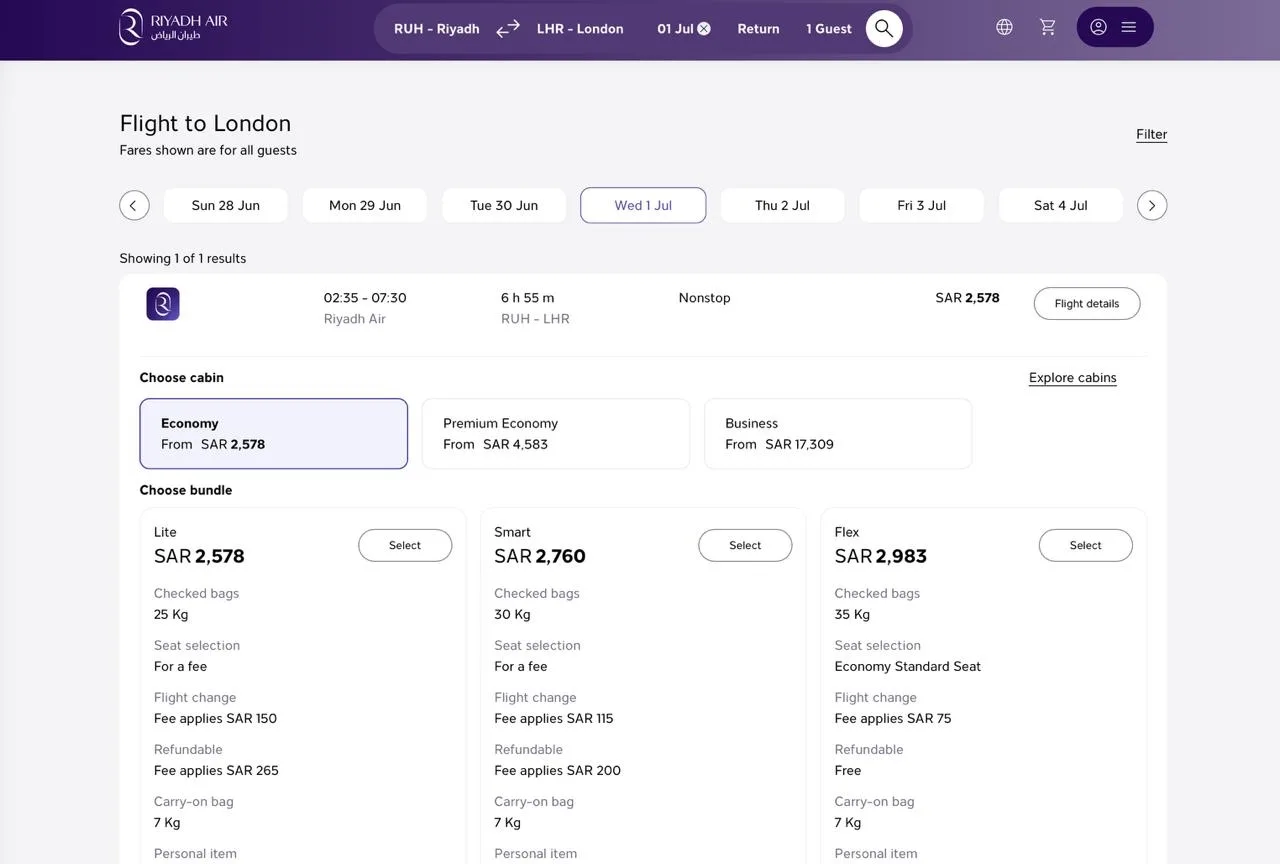
Task: Swap origin and destination arrows icon
Action: [x=508, y=28]
